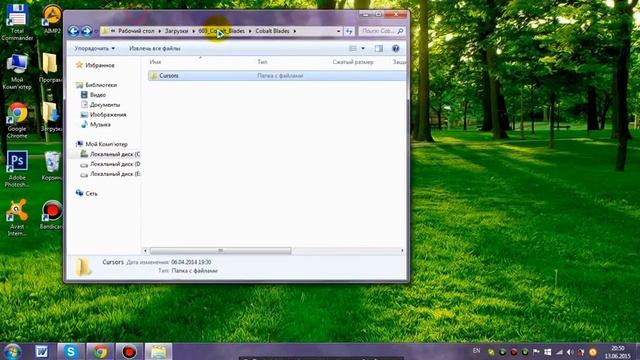Click the final Cobalt Blades breadcrumb
Image resolution: width=640 pixels, height=360 pixels.
[x=272, y=31]
